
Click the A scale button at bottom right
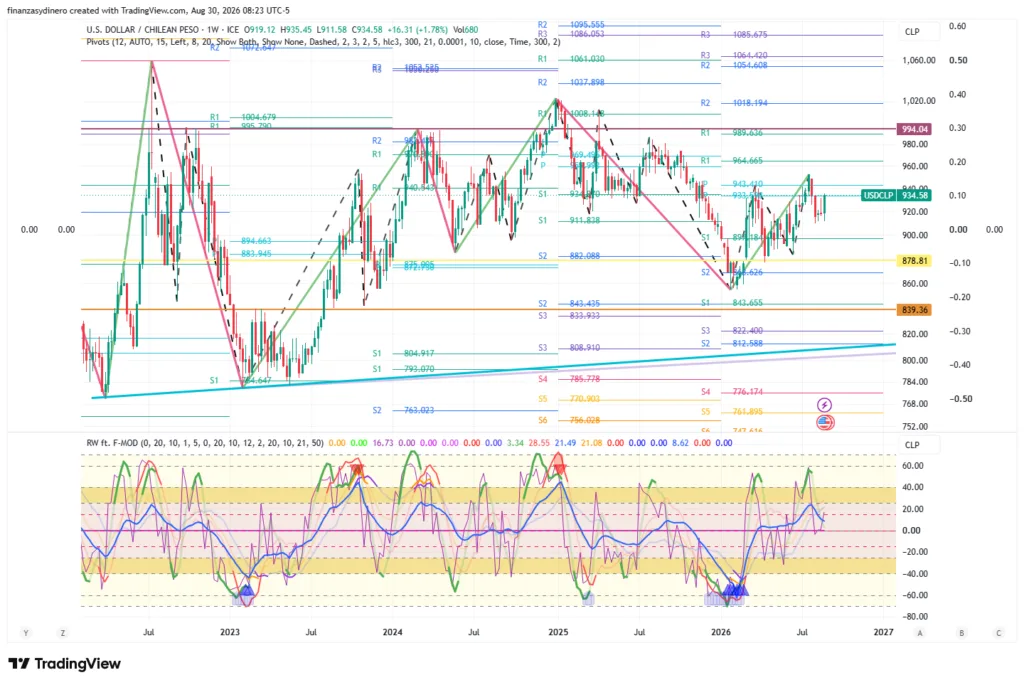coord(920,632)
